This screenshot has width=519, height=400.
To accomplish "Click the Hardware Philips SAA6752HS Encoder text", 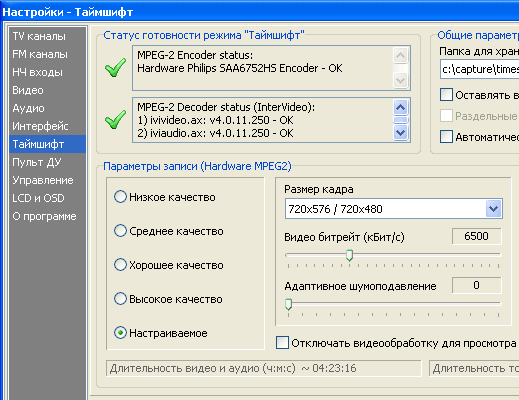I will [240, 68].
